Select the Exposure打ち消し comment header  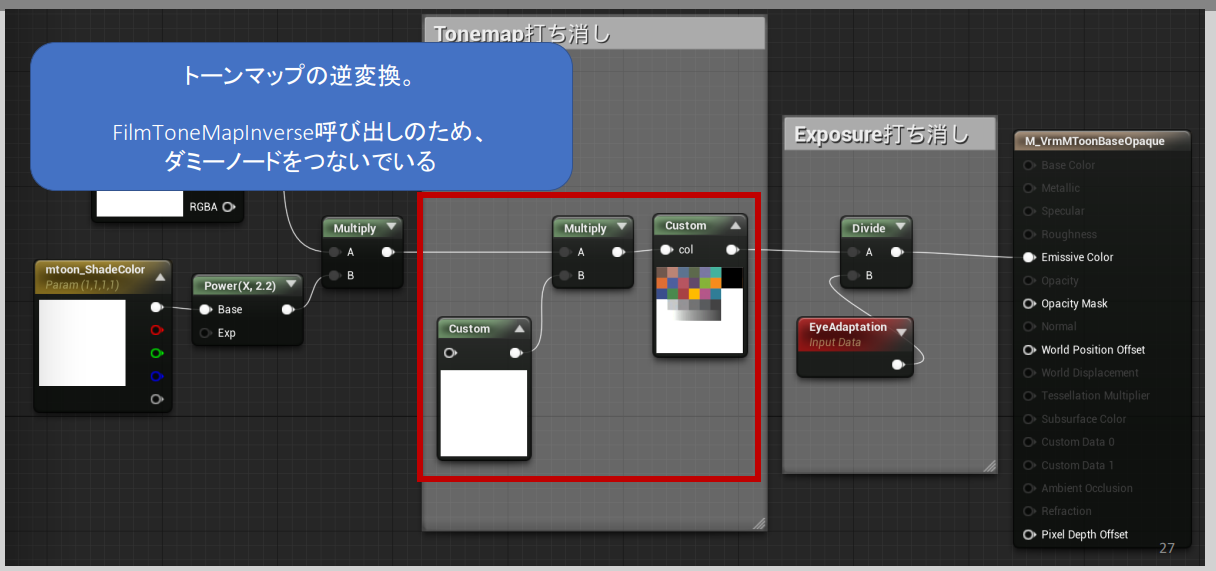(x=881, y=134)
